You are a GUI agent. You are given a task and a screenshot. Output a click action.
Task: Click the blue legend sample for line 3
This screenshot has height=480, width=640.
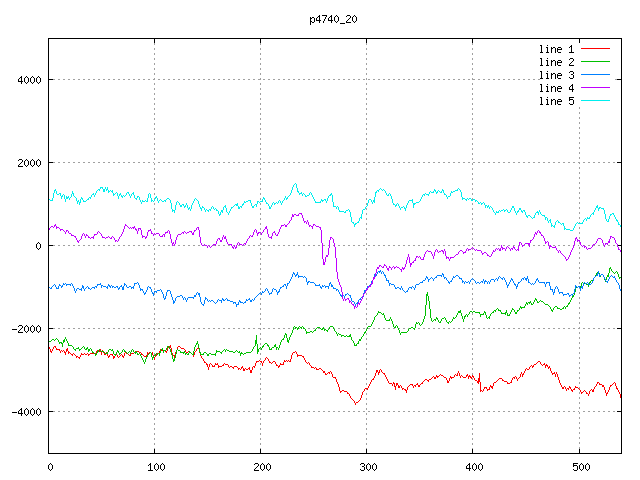point(596,74)
